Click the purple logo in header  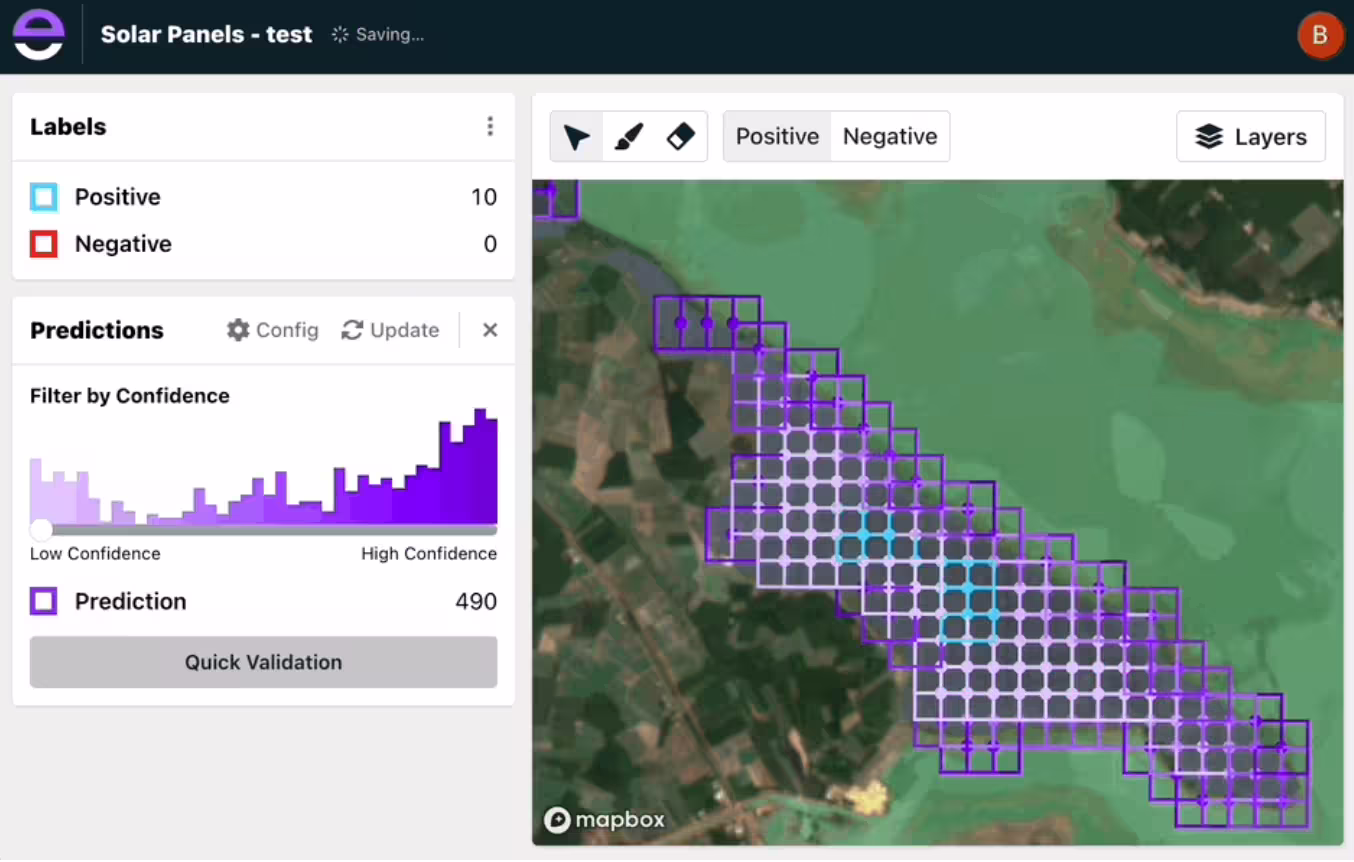(x=39, y=36)
